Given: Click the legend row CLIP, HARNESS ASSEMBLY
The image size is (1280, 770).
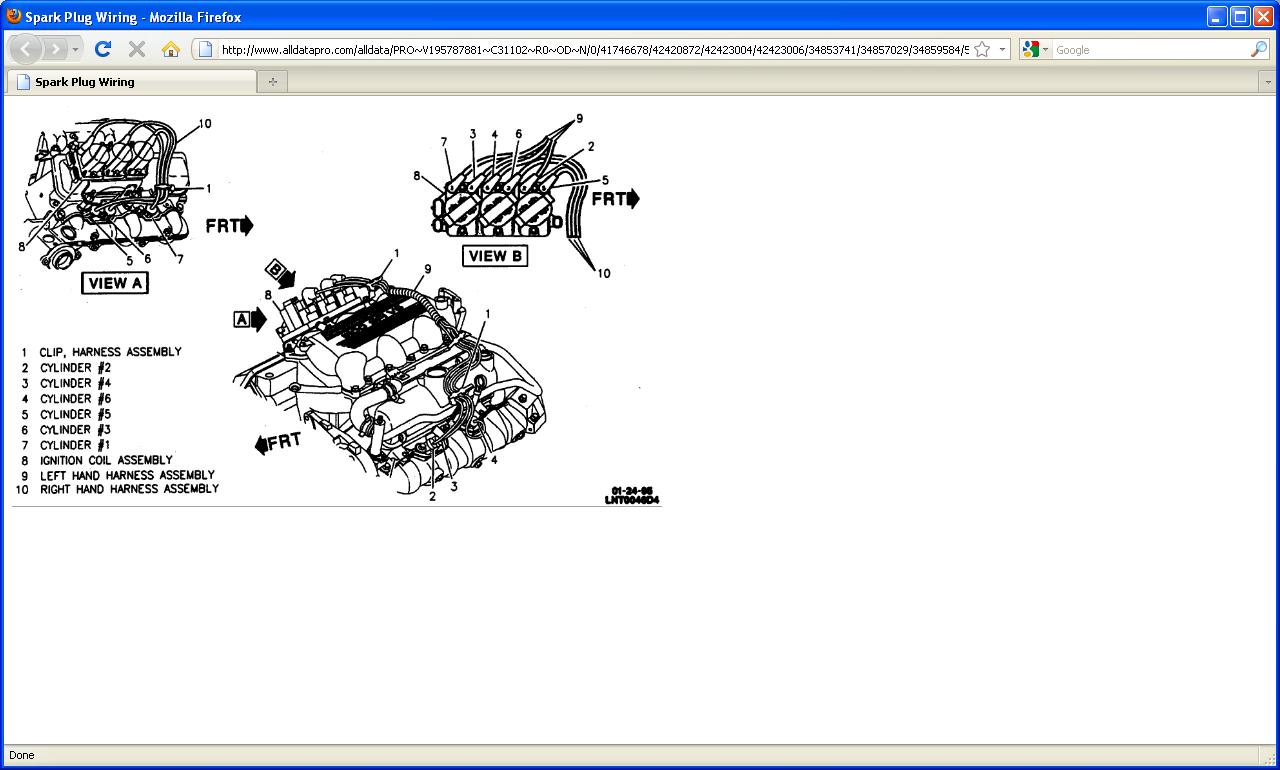Looking at the screenshot, I should [x=102, y=352].
